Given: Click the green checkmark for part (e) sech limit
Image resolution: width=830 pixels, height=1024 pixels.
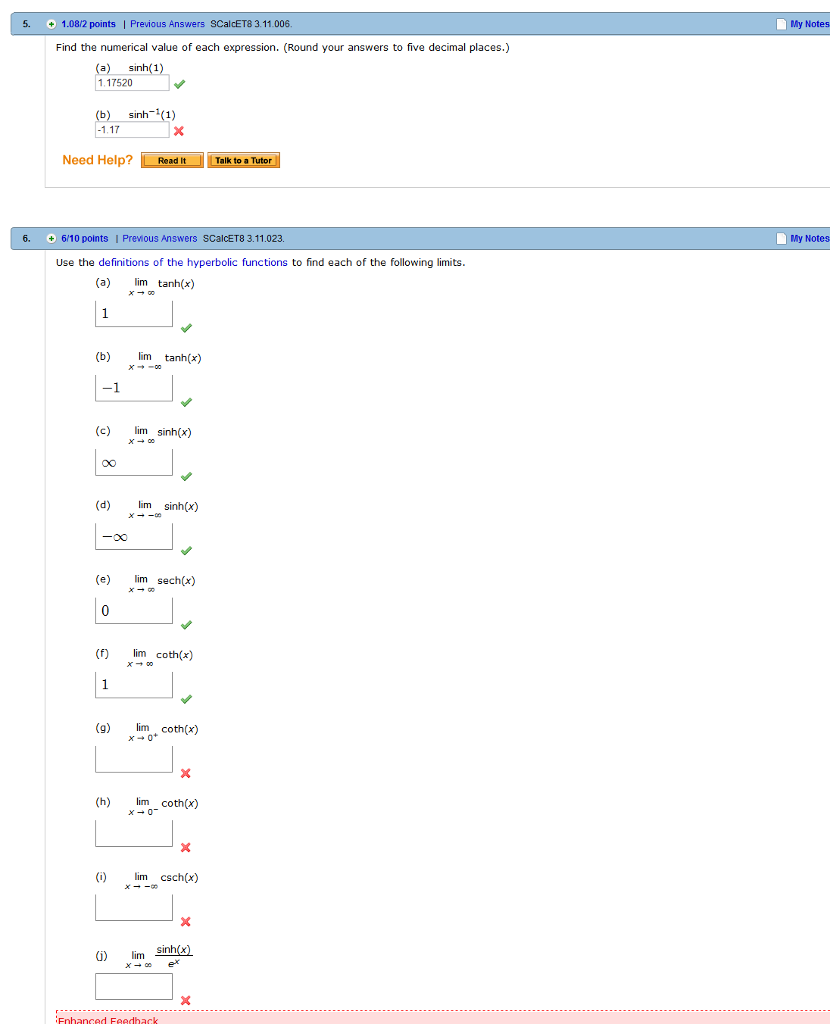Looking at the screenshot, I should point(185,625).
